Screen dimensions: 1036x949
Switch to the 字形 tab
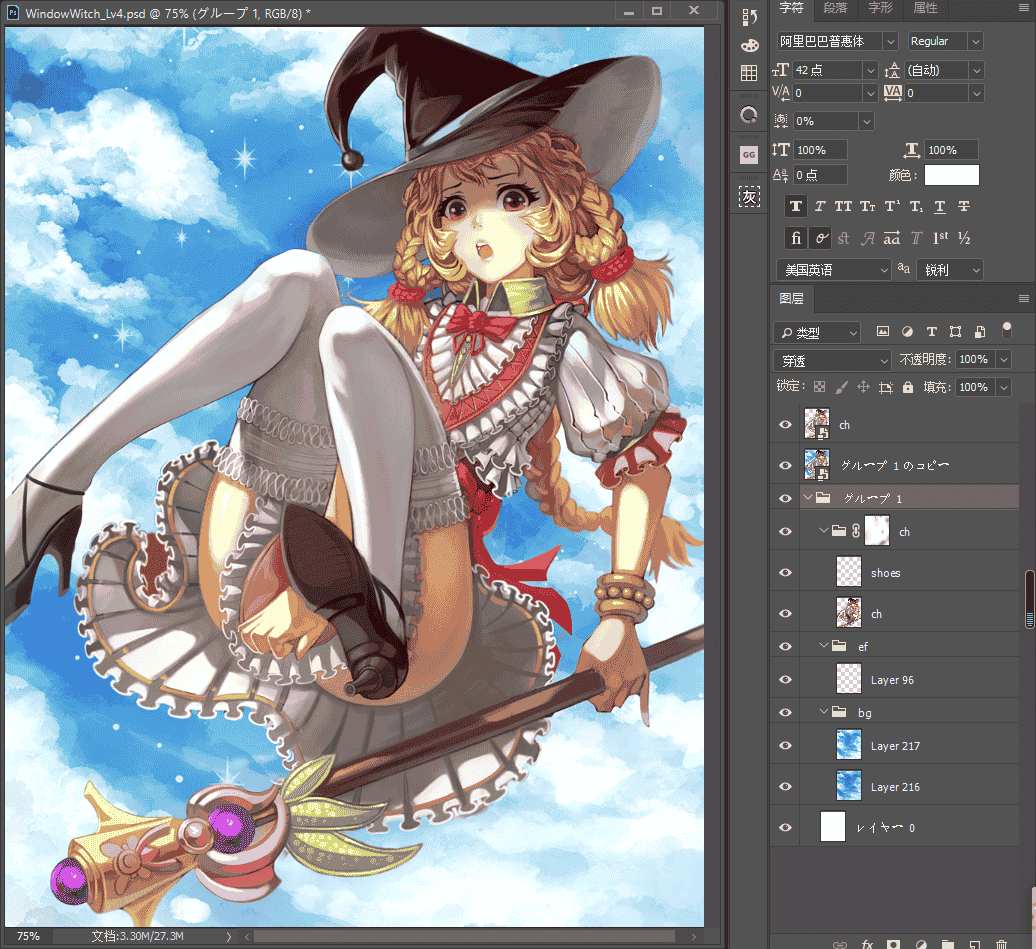[x=880, y=8]
